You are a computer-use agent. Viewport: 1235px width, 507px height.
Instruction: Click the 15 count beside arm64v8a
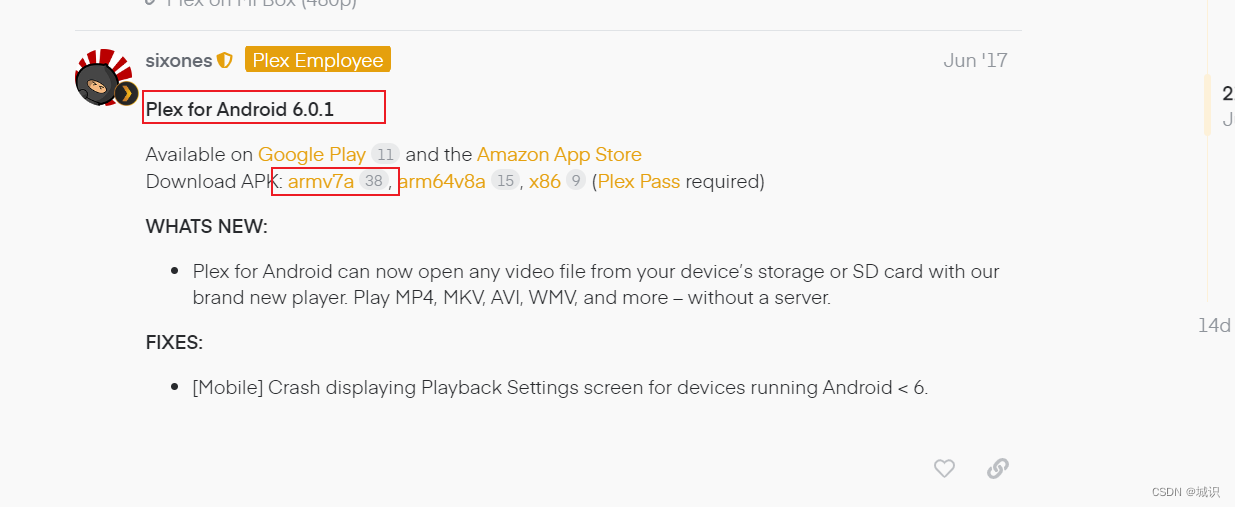tap(505, 181)
